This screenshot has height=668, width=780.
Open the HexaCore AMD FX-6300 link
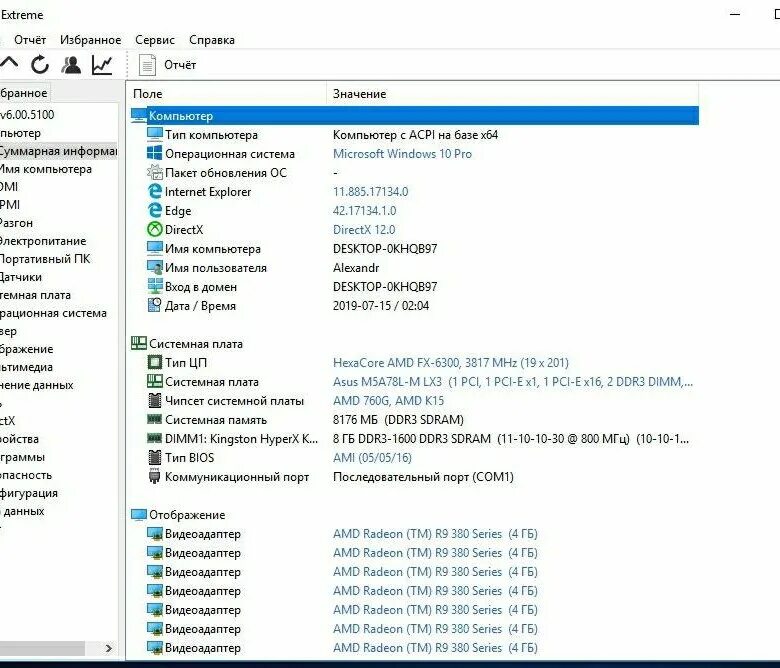tap(451, 363)
